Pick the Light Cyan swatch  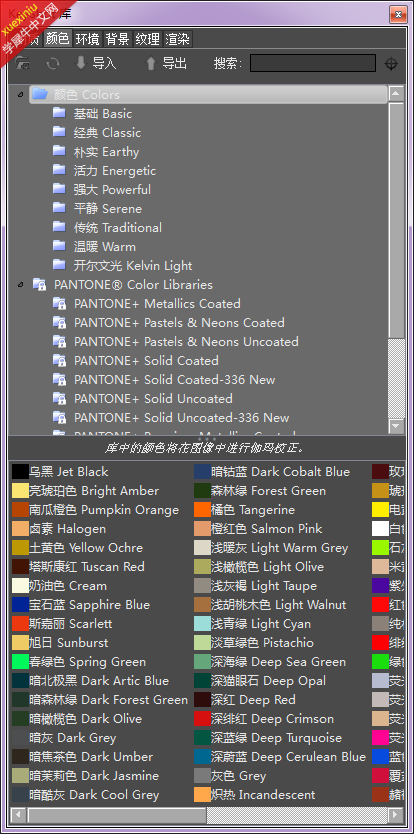[202, 623]
